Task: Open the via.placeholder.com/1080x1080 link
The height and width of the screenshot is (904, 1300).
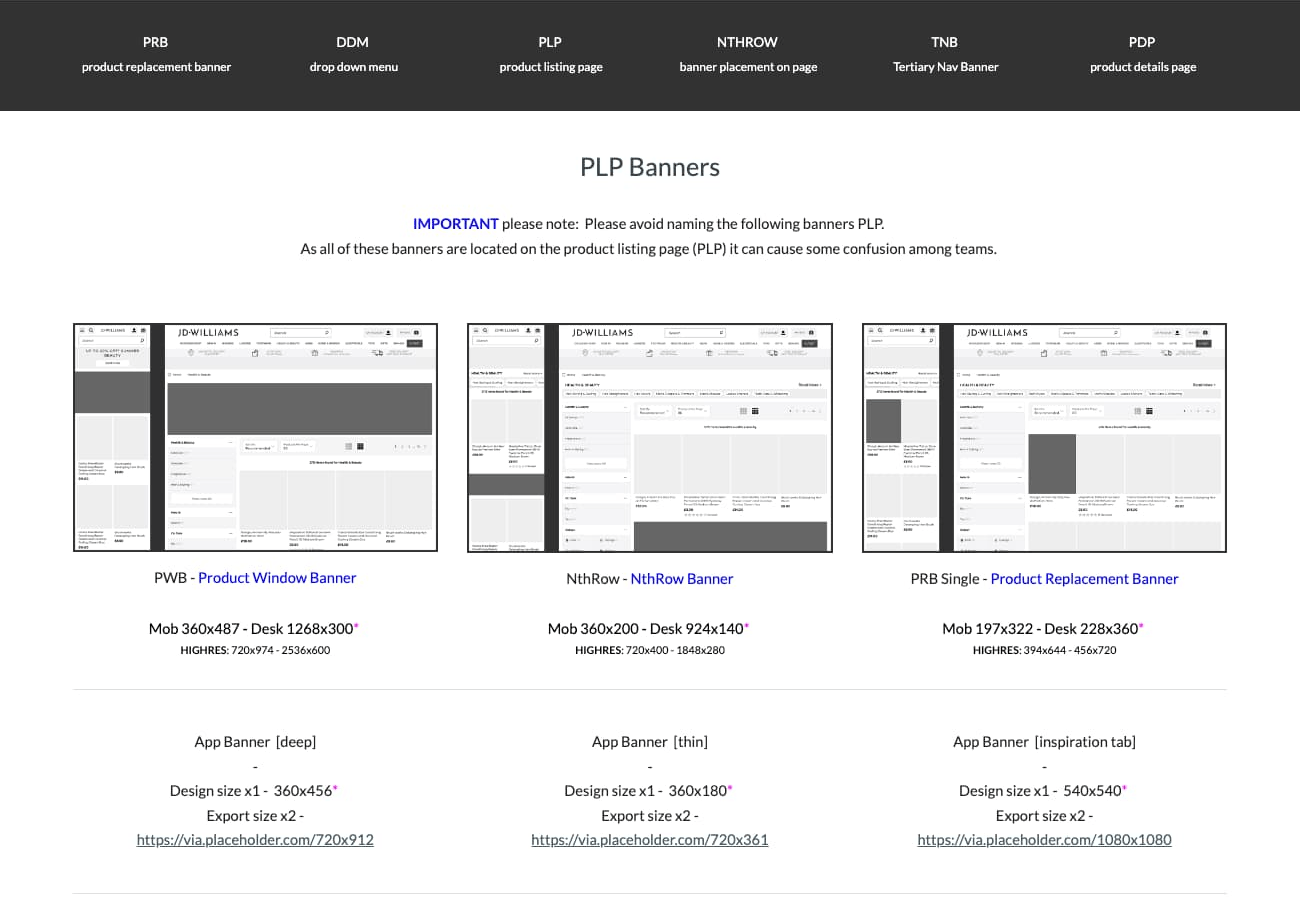Action: tap(1044, 840)
